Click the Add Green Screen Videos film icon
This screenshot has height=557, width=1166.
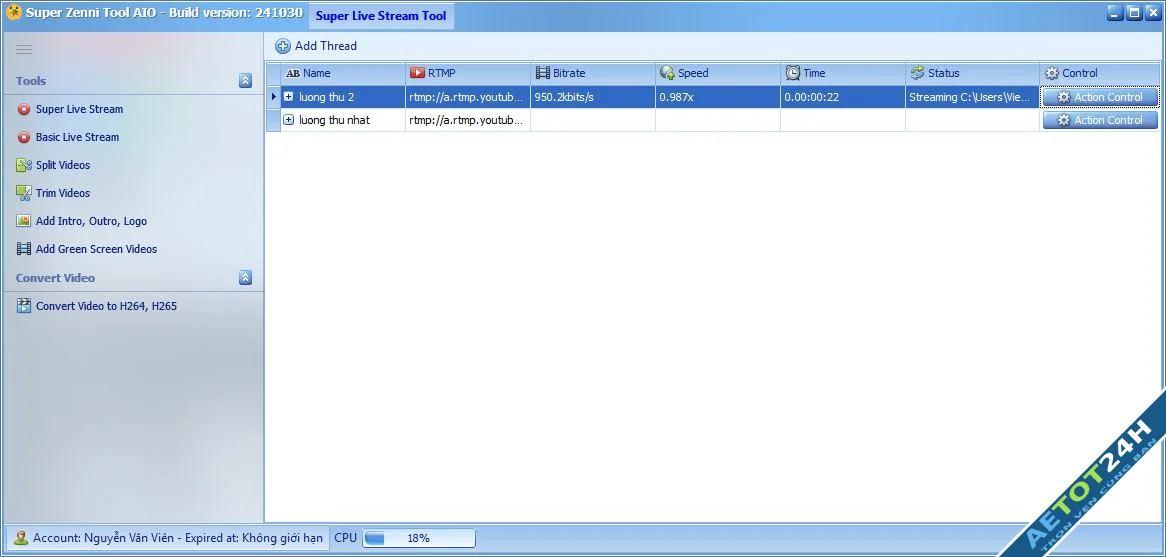tap(24, 249)
